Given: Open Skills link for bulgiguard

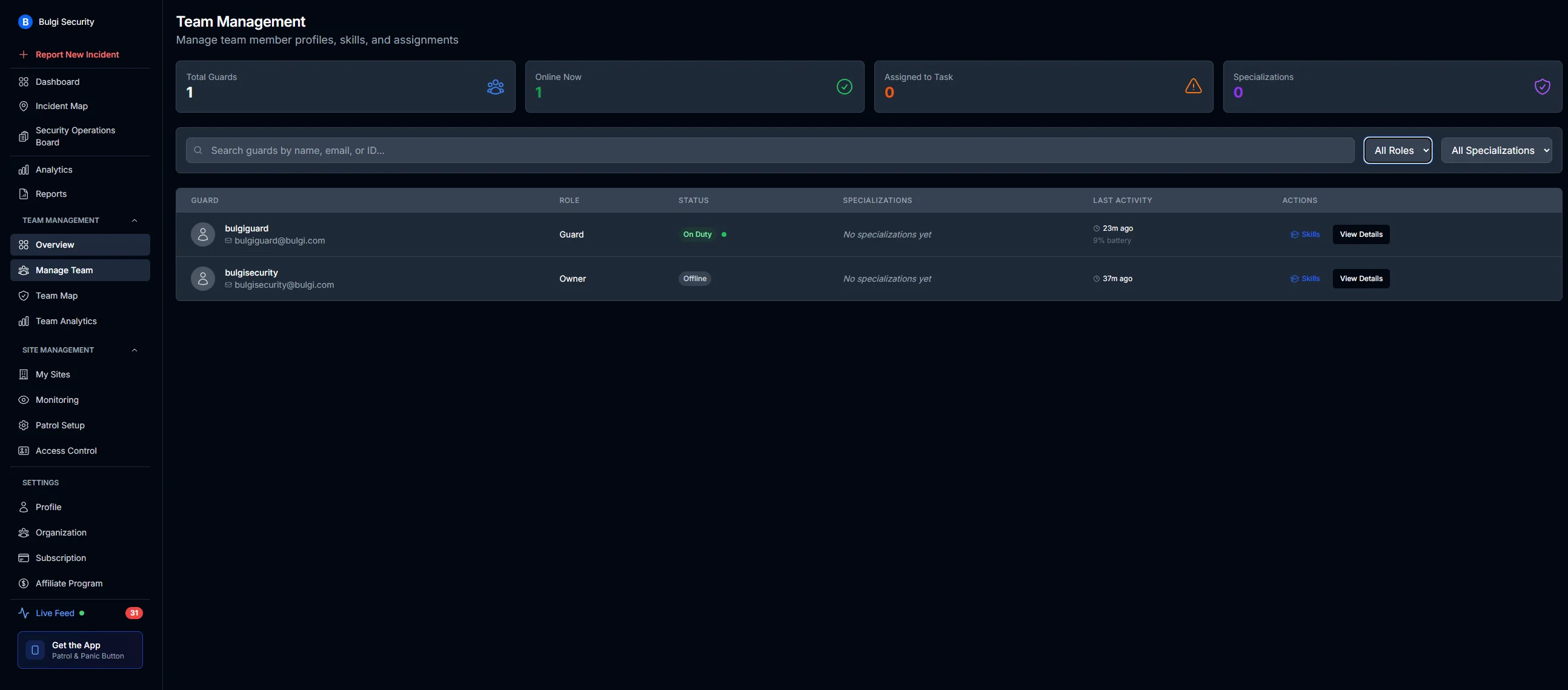Looking at the screenshot, I should [1305, 234].
